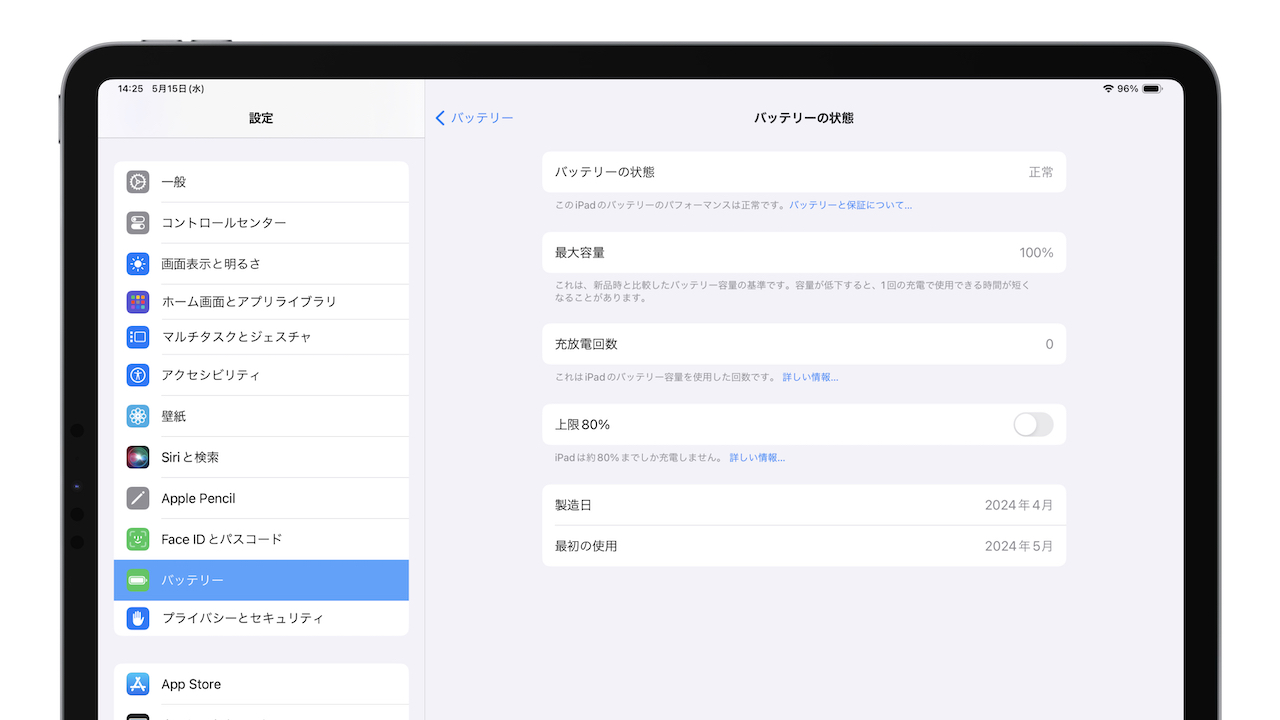Select the Control Center gear icon
Screen dimensions: 1280x720
137,224
